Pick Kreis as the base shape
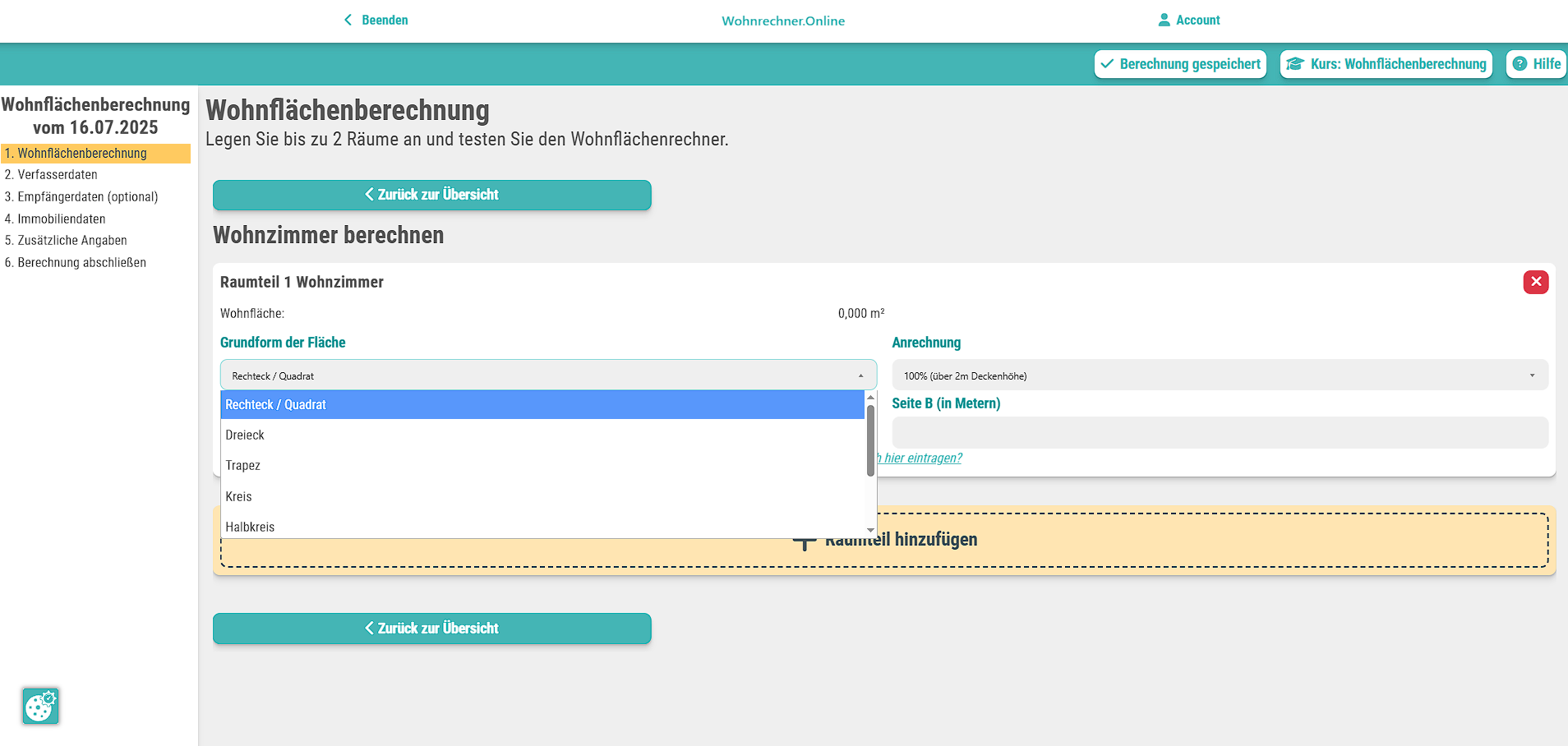 239,496
